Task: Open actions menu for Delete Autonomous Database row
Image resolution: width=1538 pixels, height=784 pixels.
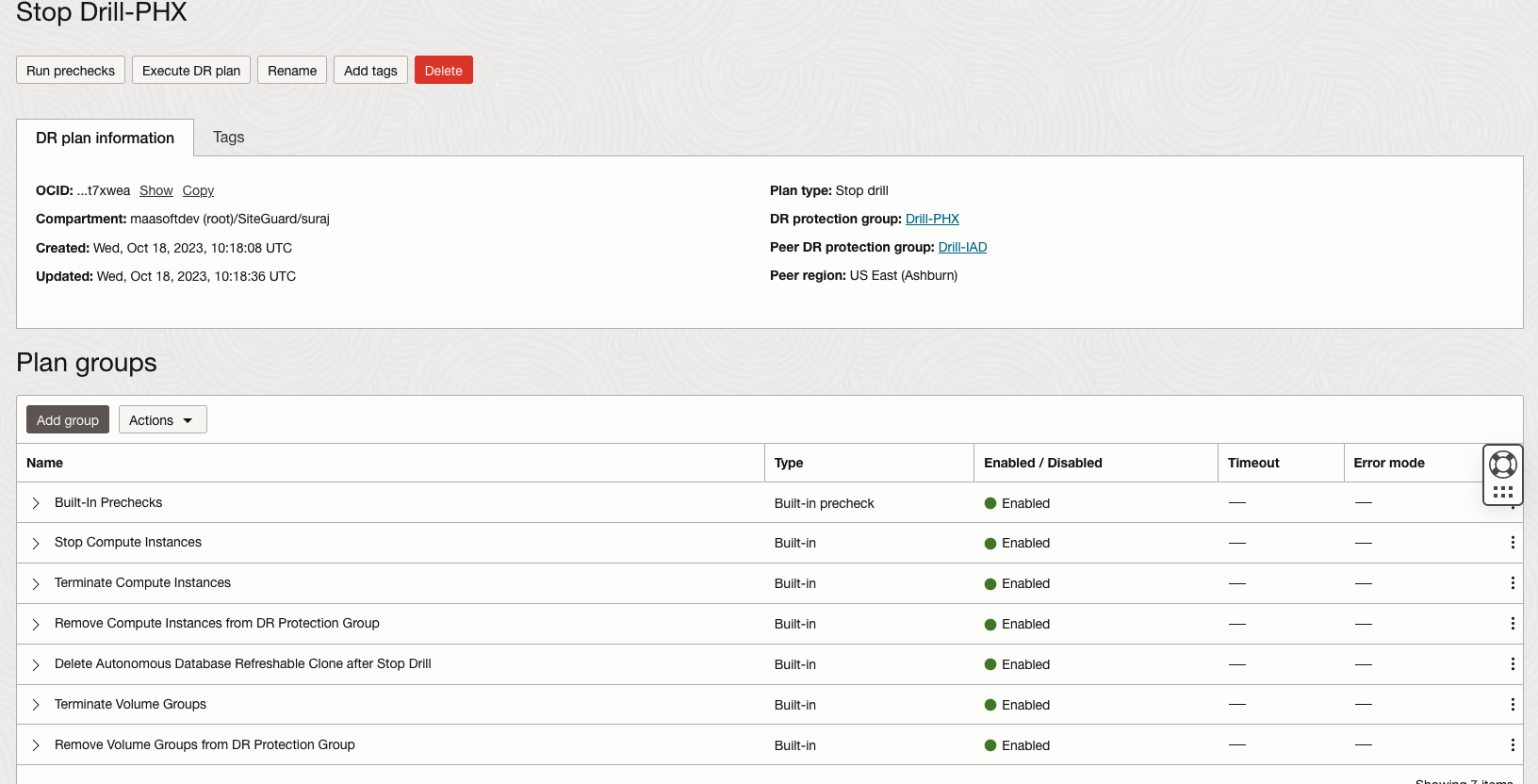Action: pyautogui.click(x=1513, y=664)
